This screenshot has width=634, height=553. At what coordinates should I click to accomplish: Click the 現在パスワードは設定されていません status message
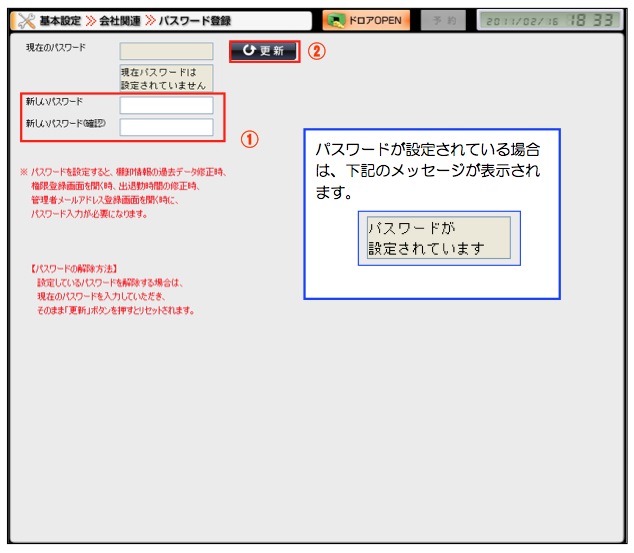[x=166, y=78]
